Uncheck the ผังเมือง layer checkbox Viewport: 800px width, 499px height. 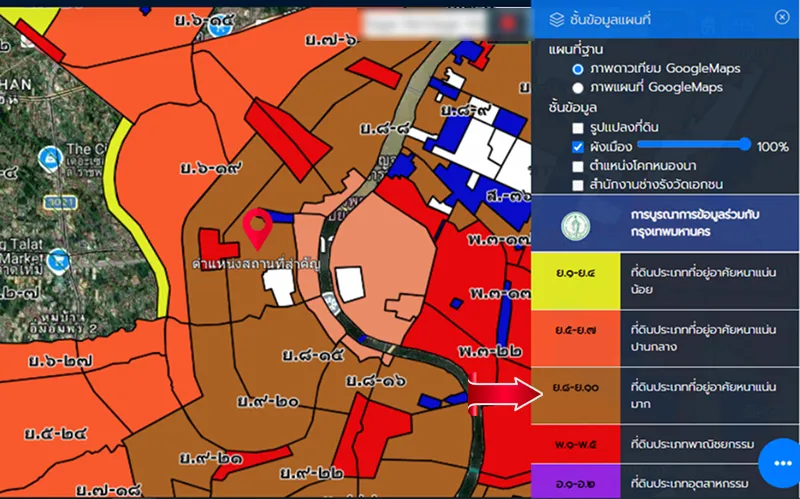click(578, 147)
